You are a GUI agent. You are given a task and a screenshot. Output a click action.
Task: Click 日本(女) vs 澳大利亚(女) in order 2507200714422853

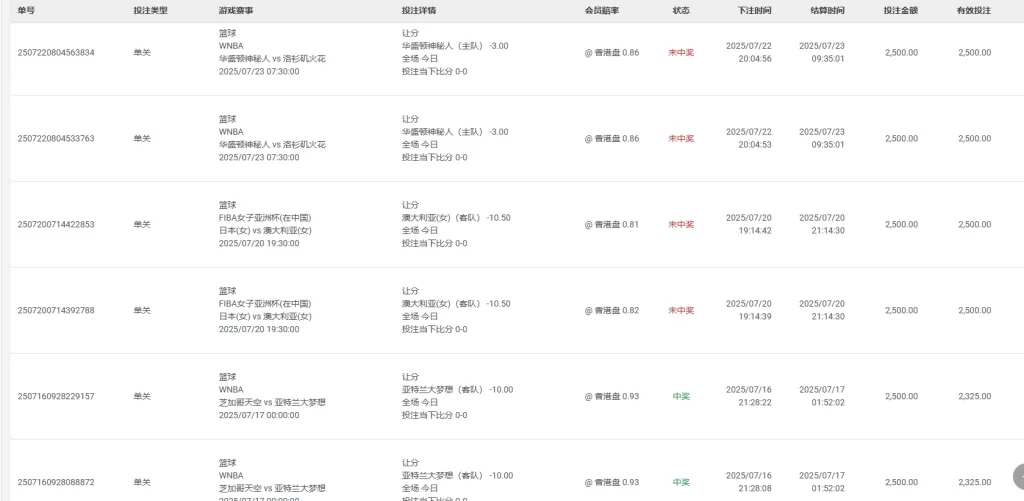(x=265, y=231)
